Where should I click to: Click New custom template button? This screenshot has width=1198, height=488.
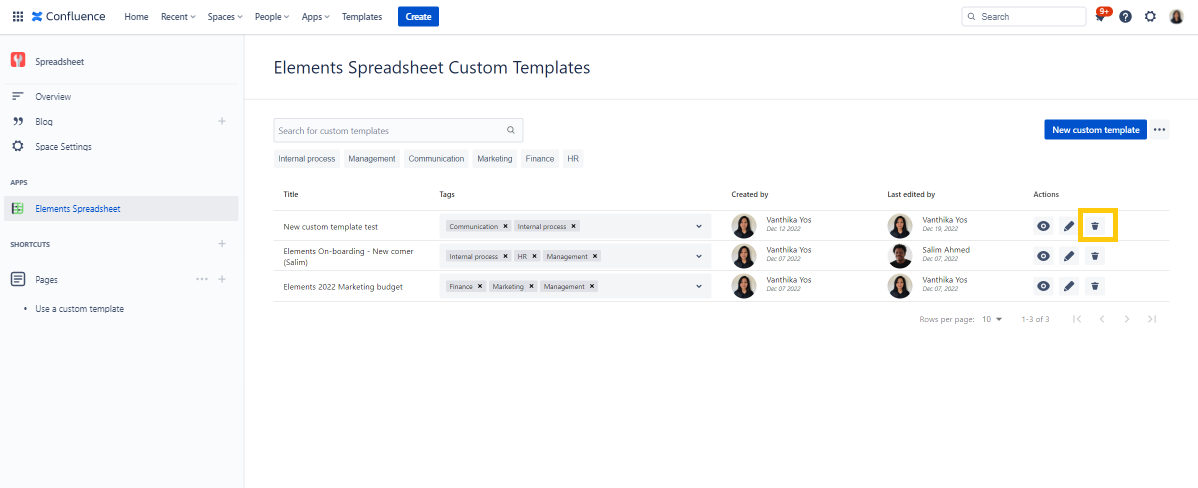(1095, 130)
